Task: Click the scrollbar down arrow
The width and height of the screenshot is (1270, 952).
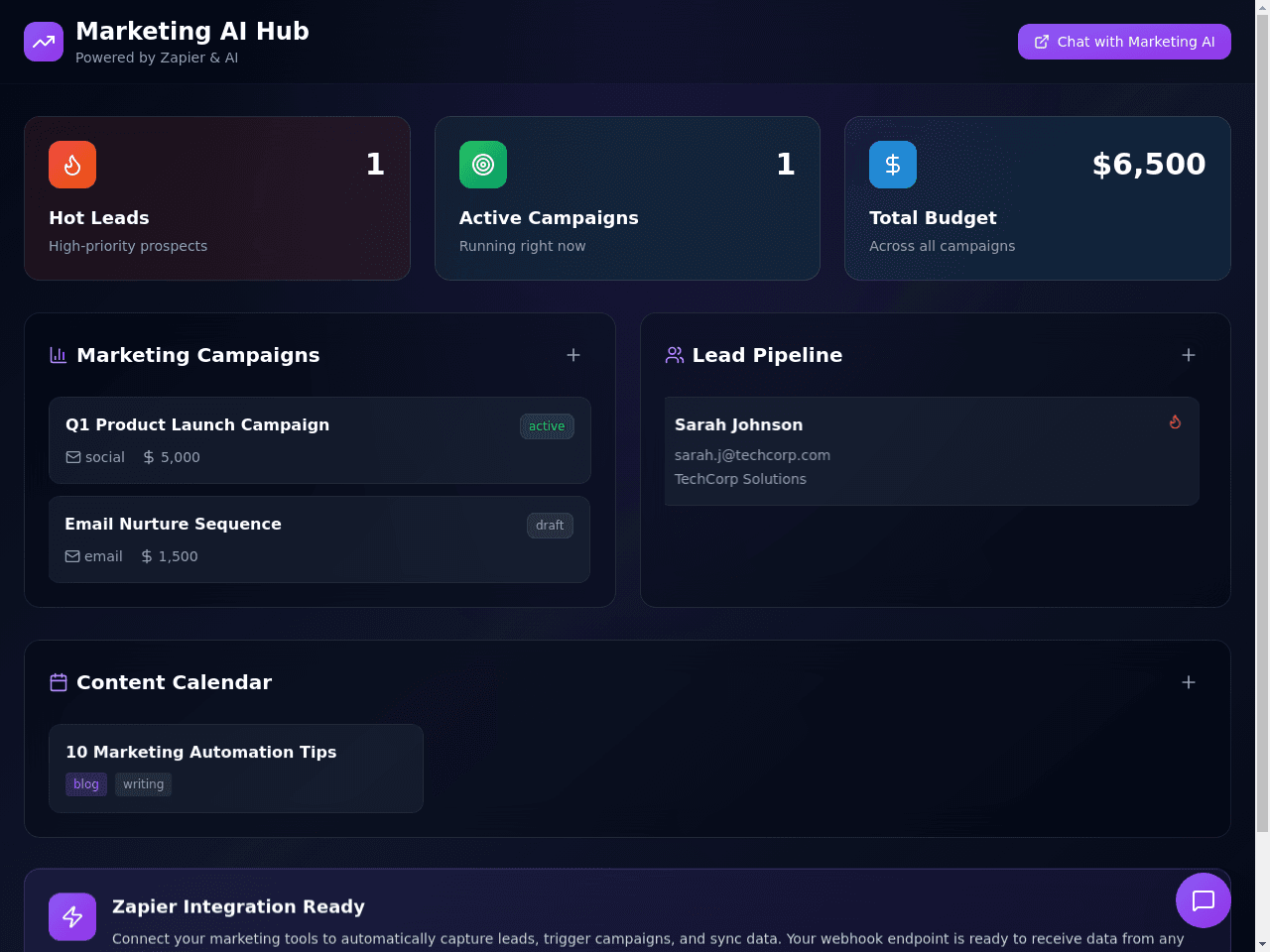Action: tap(1262, 944)
